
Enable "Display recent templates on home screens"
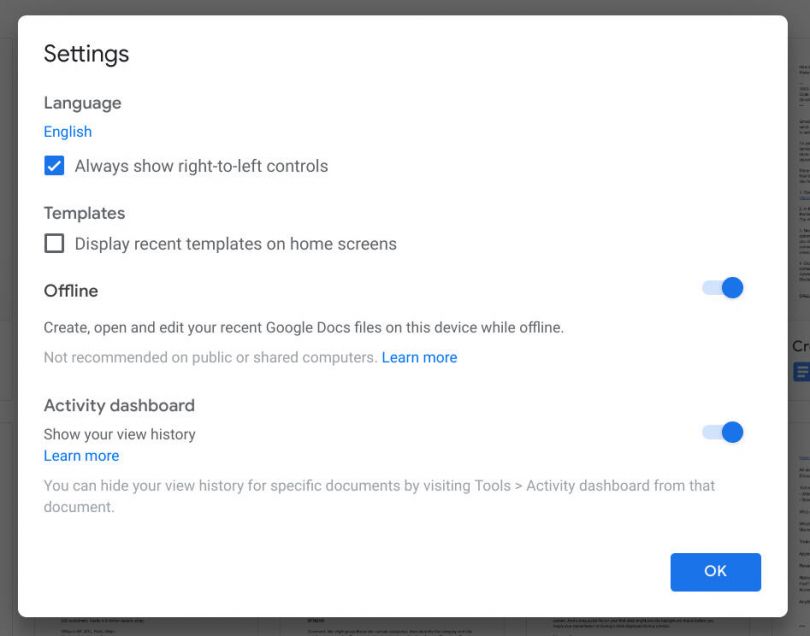55,244
